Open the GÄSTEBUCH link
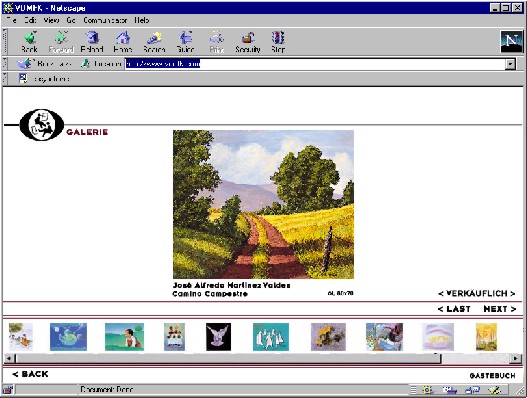 [492, 375]
